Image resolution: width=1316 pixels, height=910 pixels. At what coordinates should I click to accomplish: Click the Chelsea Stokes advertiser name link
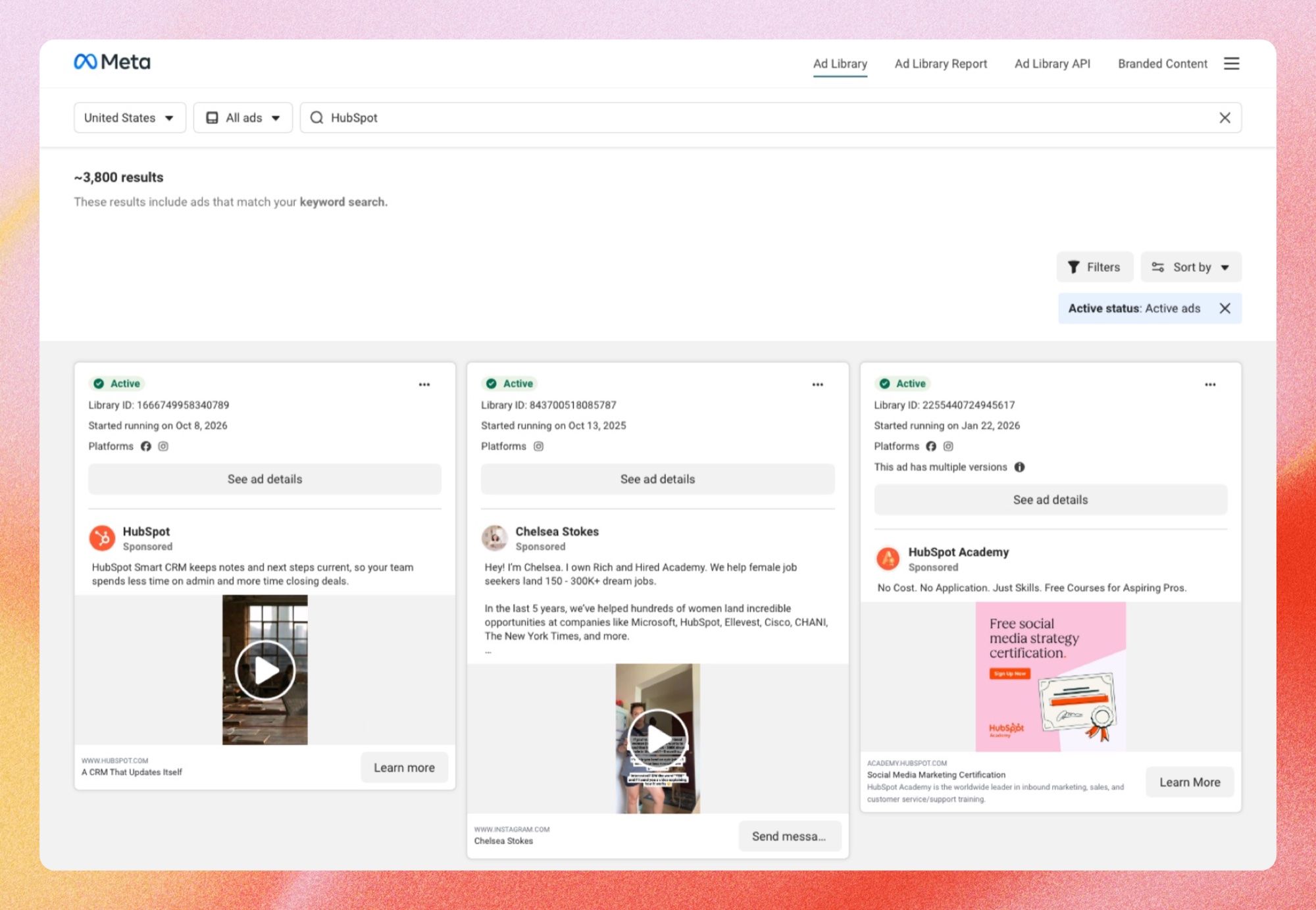coord(557,531)
